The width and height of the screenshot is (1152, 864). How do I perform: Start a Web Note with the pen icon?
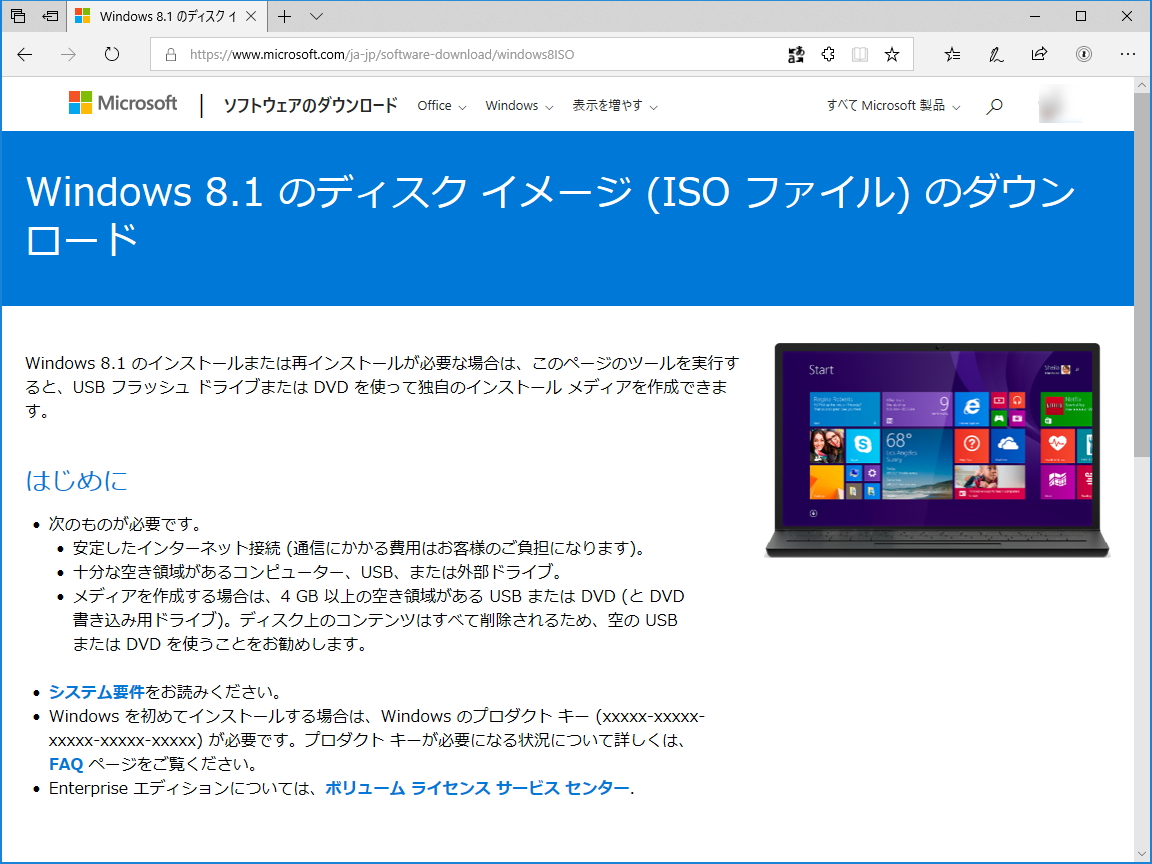(996, 55)
